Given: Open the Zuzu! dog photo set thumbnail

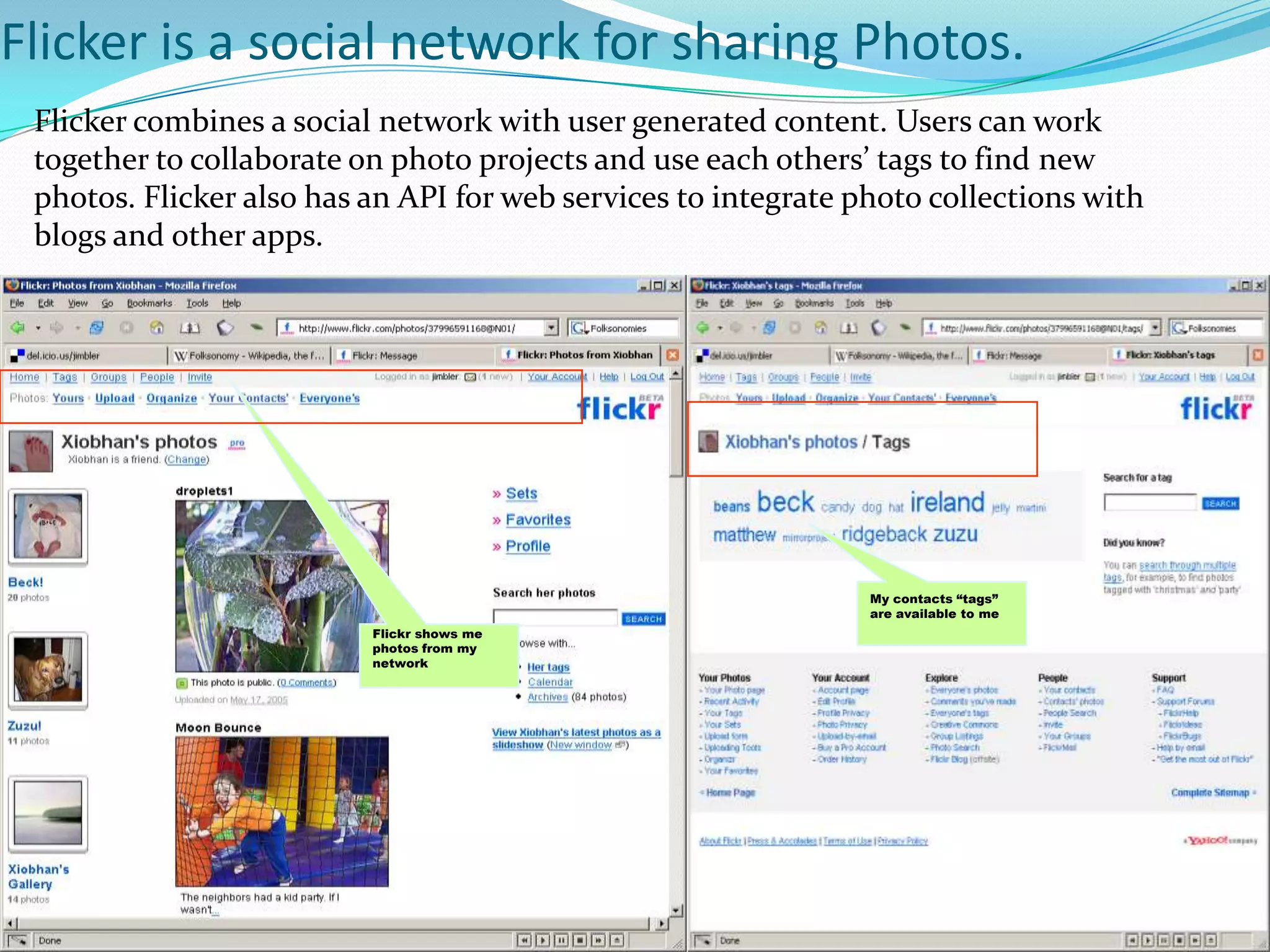Looking at the screenshot, I should pyautogui.click(x=48, y=671).
